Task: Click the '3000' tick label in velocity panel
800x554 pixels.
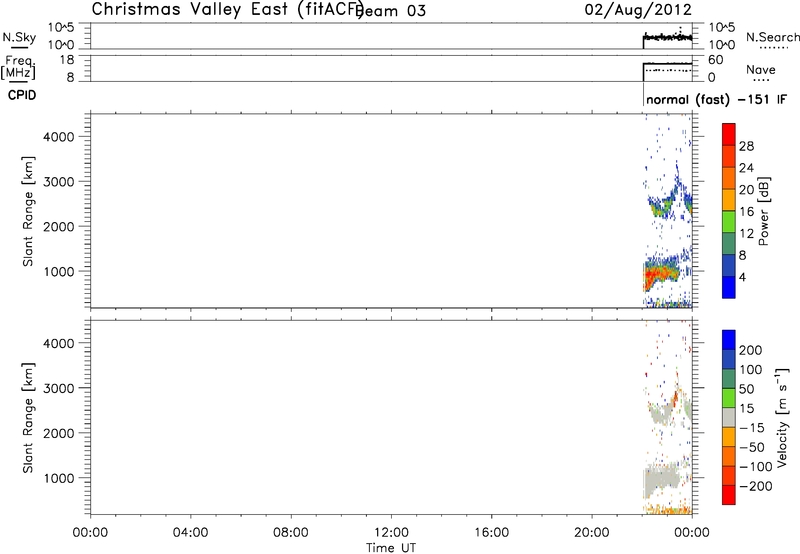Action: [59, 388]
